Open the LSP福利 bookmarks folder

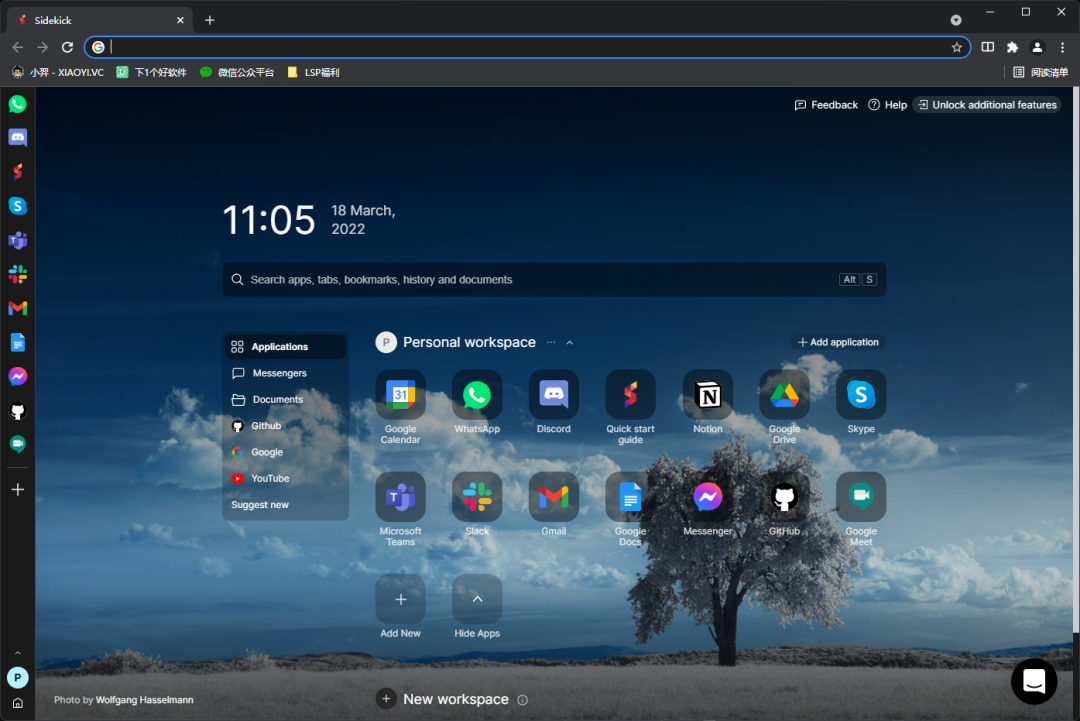(x=313, y=72)
